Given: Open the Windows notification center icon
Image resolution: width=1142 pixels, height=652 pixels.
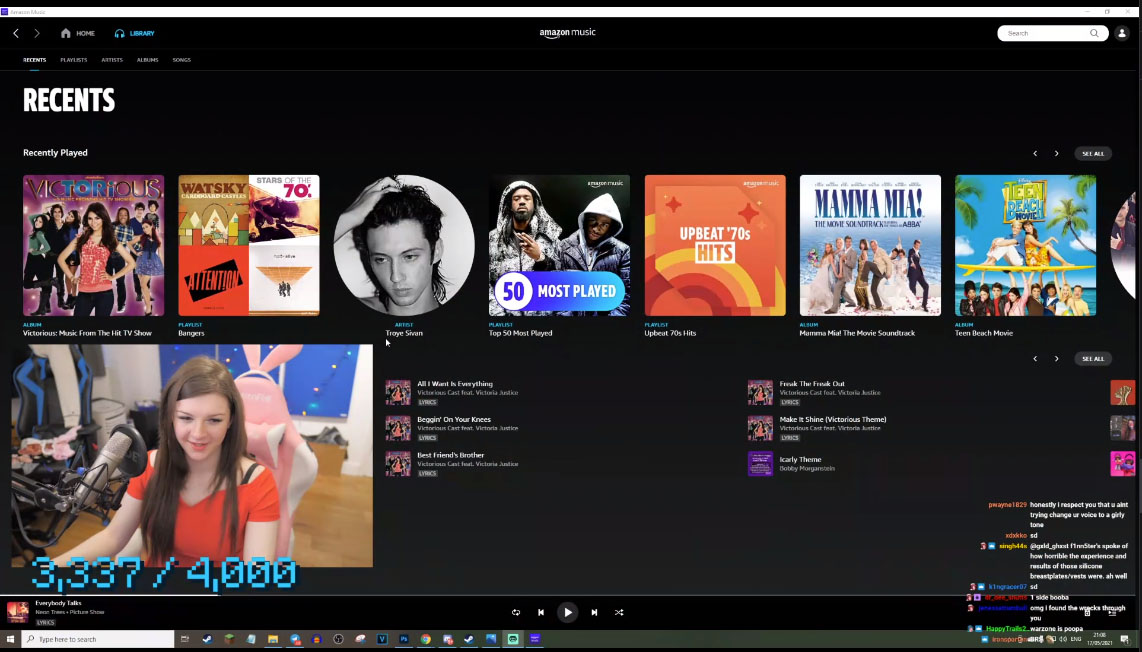Looking at the screenshot, I should [1125, 640].
